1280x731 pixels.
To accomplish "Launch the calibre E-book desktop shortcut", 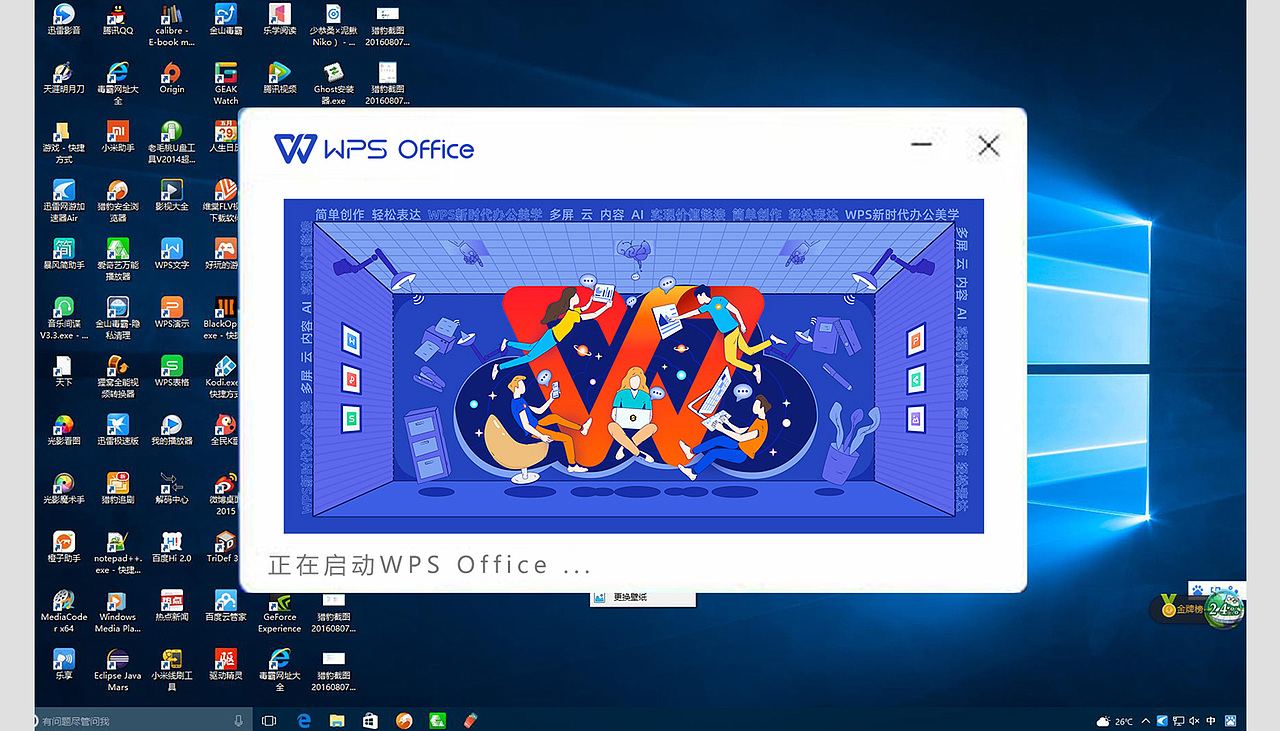I will (172, 25).
